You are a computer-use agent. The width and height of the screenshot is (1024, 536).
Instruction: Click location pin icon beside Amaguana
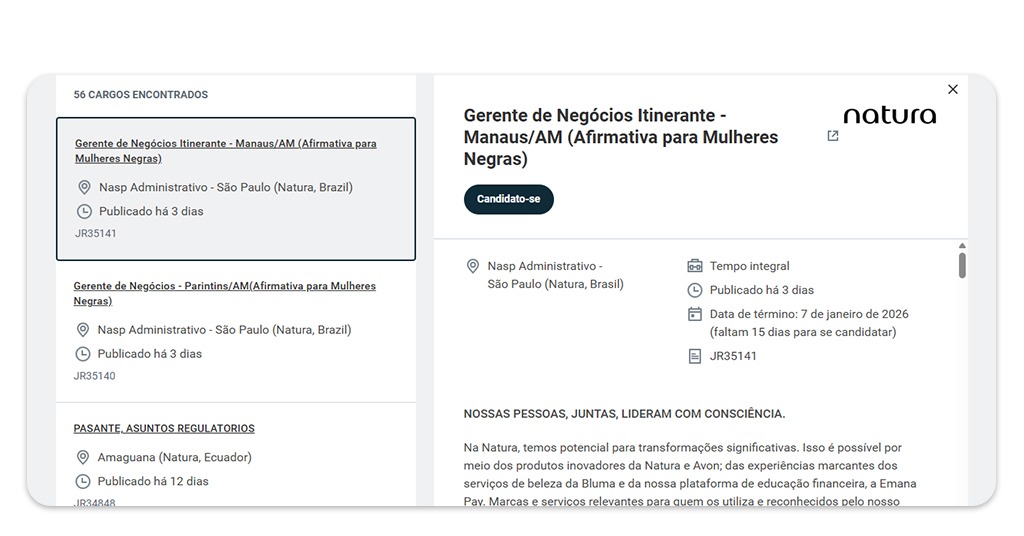[x=83, y=457]
